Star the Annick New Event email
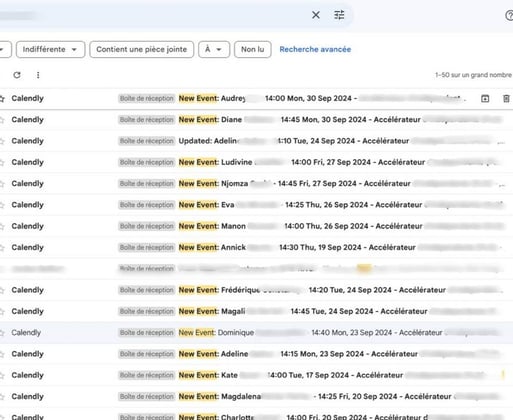 tap(2, 248)
